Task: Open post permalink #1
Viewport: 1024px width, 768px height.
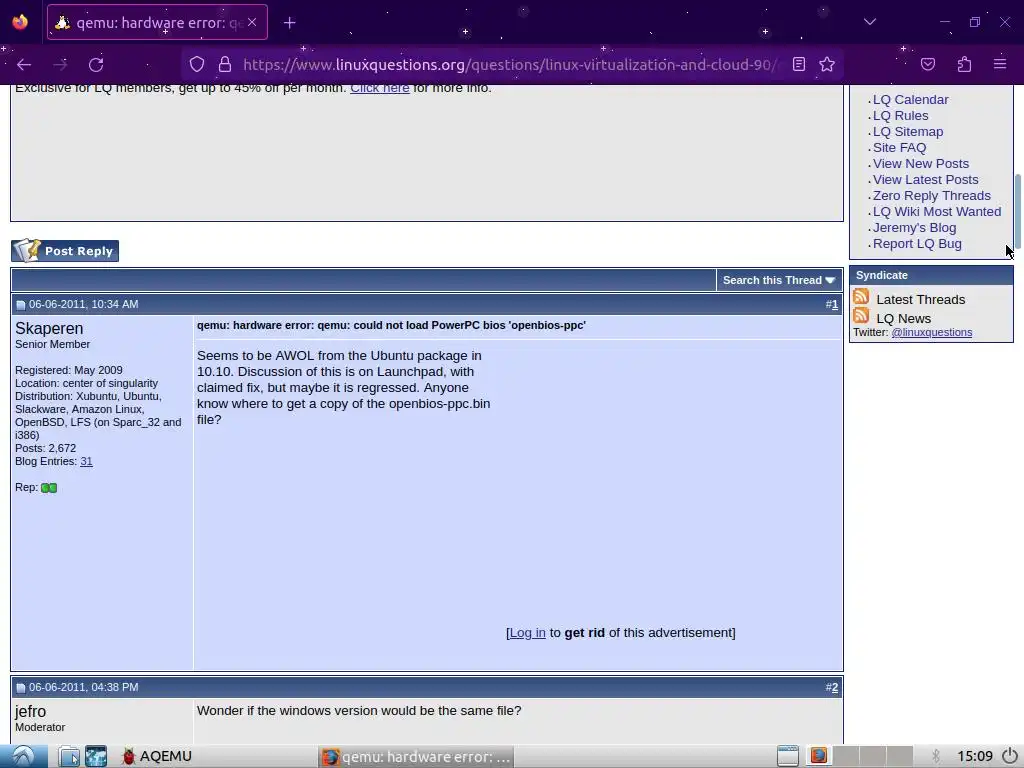Action: (834, 304)
